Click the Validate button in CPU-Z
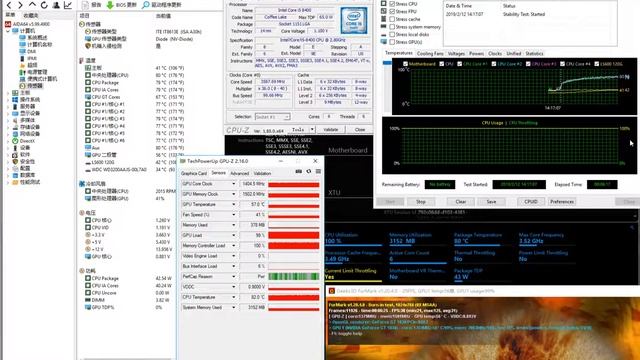Viewport: 640px width, 360px height. pos(331,129)
